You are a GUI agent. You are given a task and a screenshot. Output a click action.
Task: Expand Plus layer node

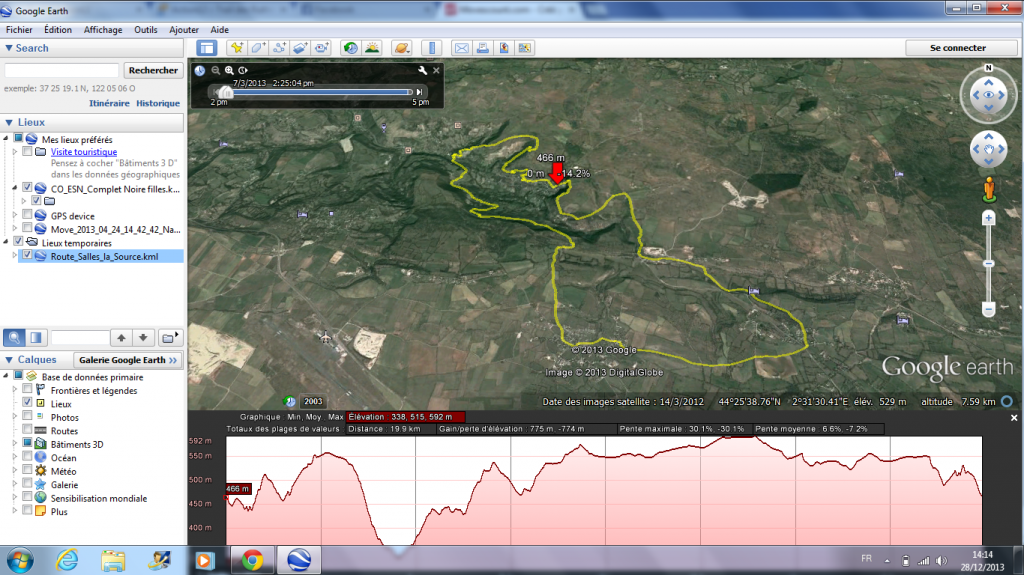tap(15, 511)
